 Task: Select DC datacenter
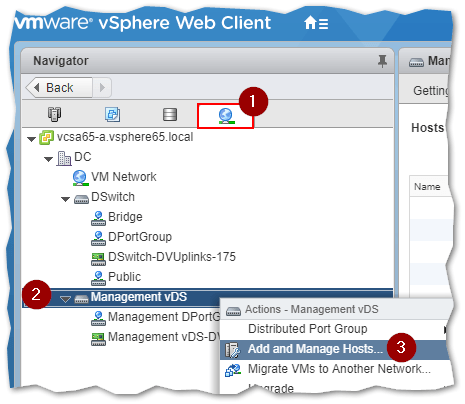82,157
